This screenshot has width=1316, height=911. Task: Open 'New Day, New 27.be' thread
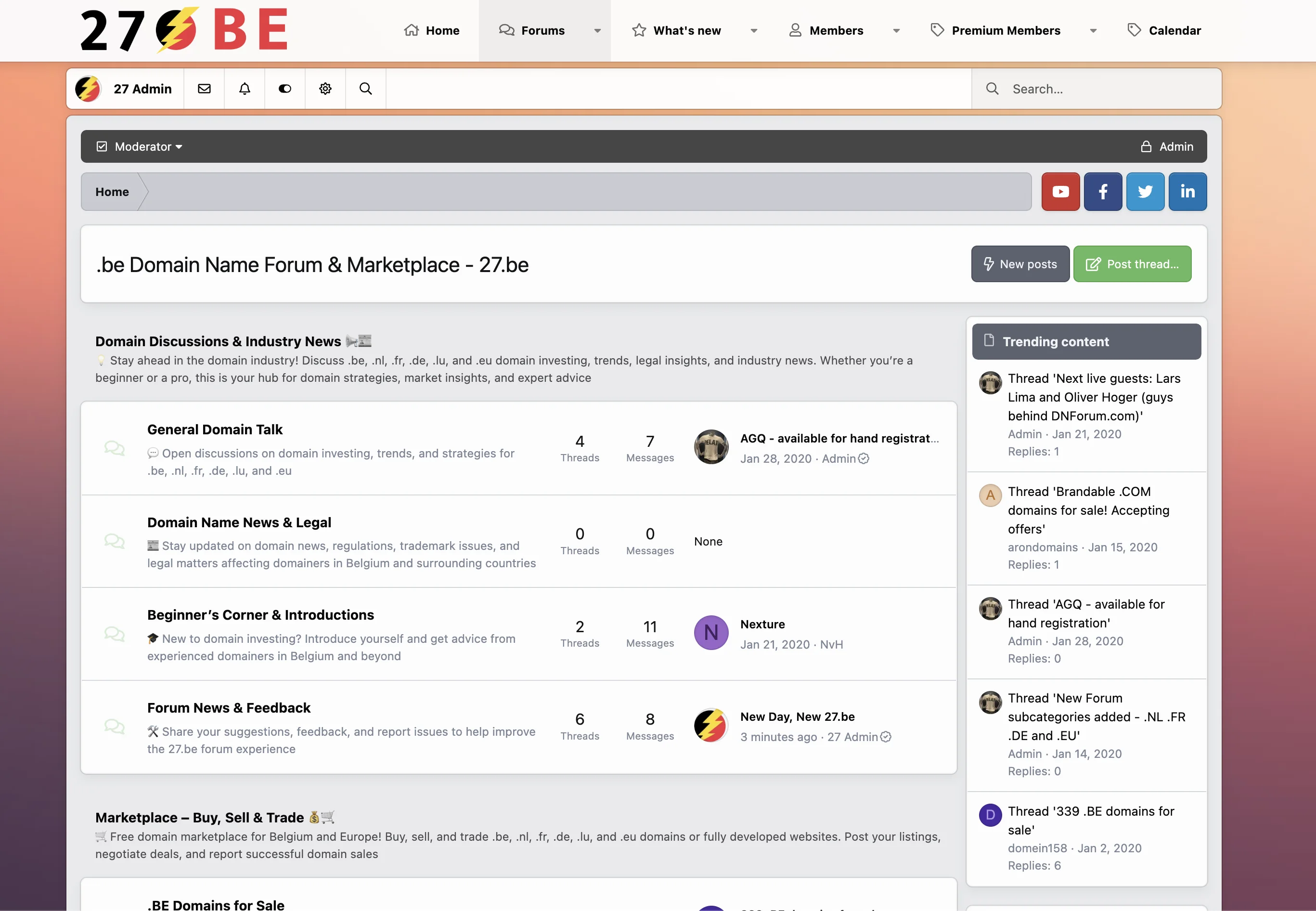pyautogui.click(x=797, y=716)
